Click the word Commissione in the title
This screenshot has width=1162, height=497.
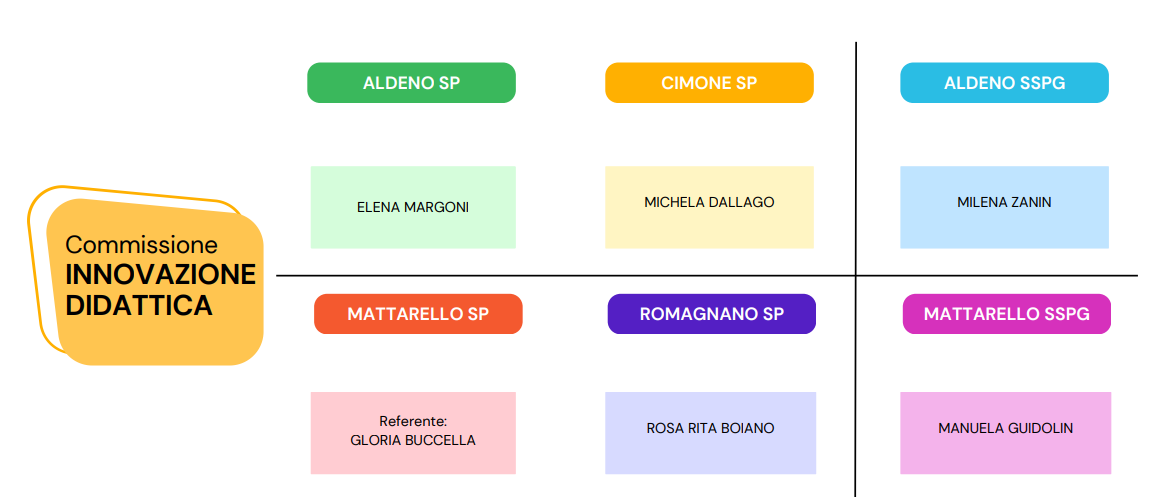pos(142,245)
